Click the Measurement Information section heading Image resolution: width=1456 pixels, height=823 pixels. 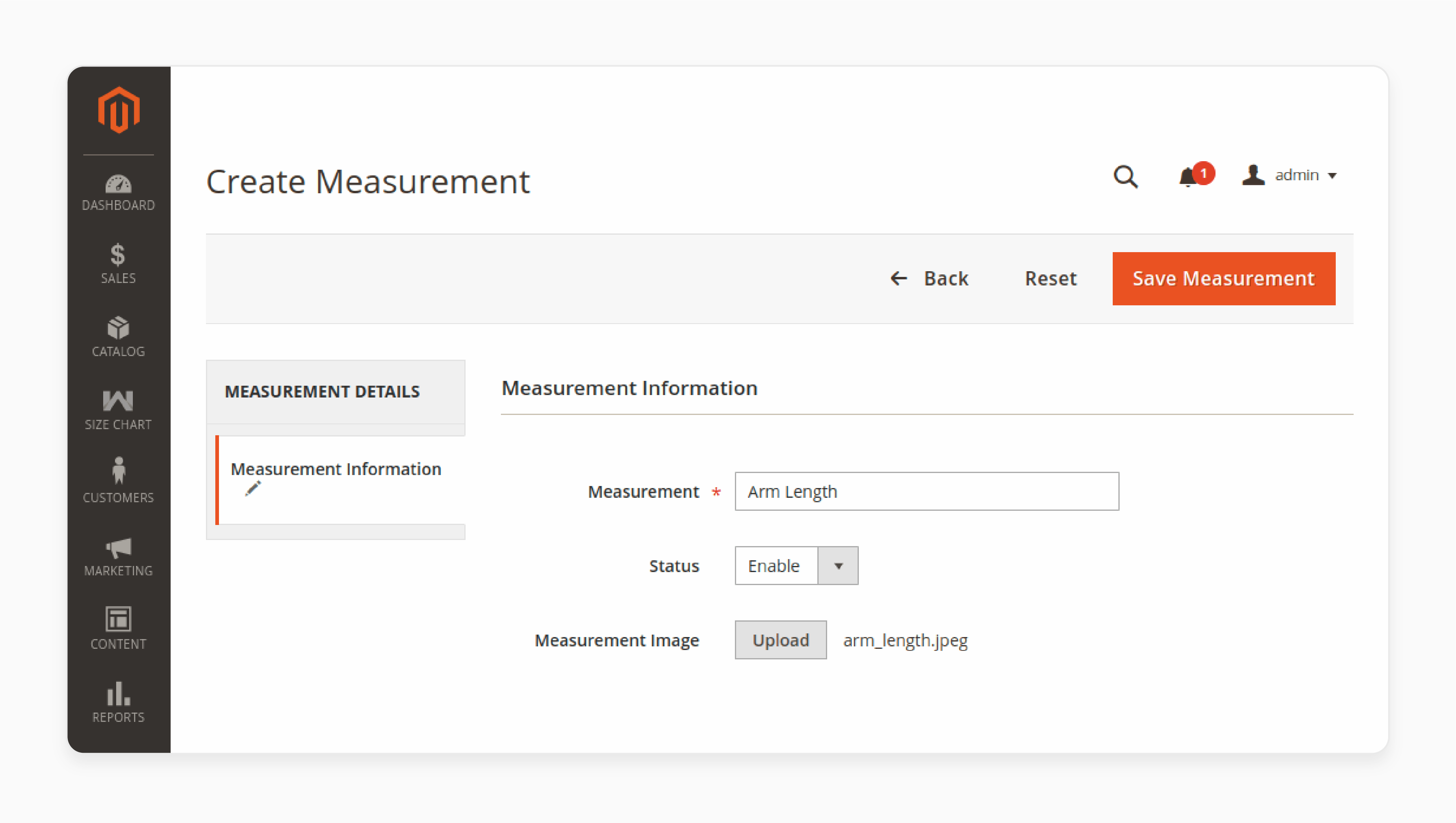[629, 388]
